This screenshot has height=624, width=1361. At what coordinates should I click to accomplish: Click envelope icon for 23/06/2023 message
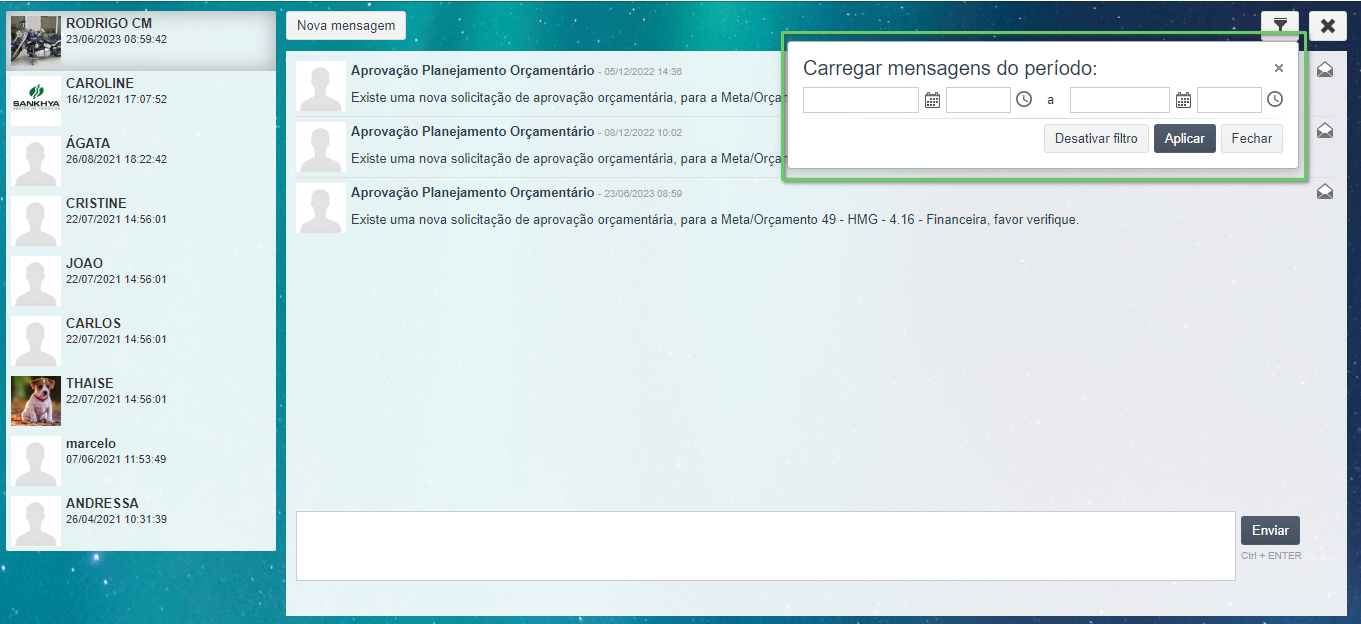[x=1325, y=192]
